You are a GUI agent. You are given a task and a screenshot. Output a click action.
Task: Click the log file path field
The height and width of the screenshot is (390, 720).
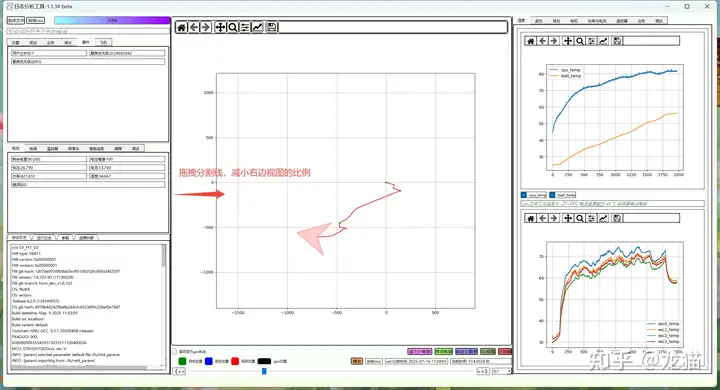click(x=88, y=31)
